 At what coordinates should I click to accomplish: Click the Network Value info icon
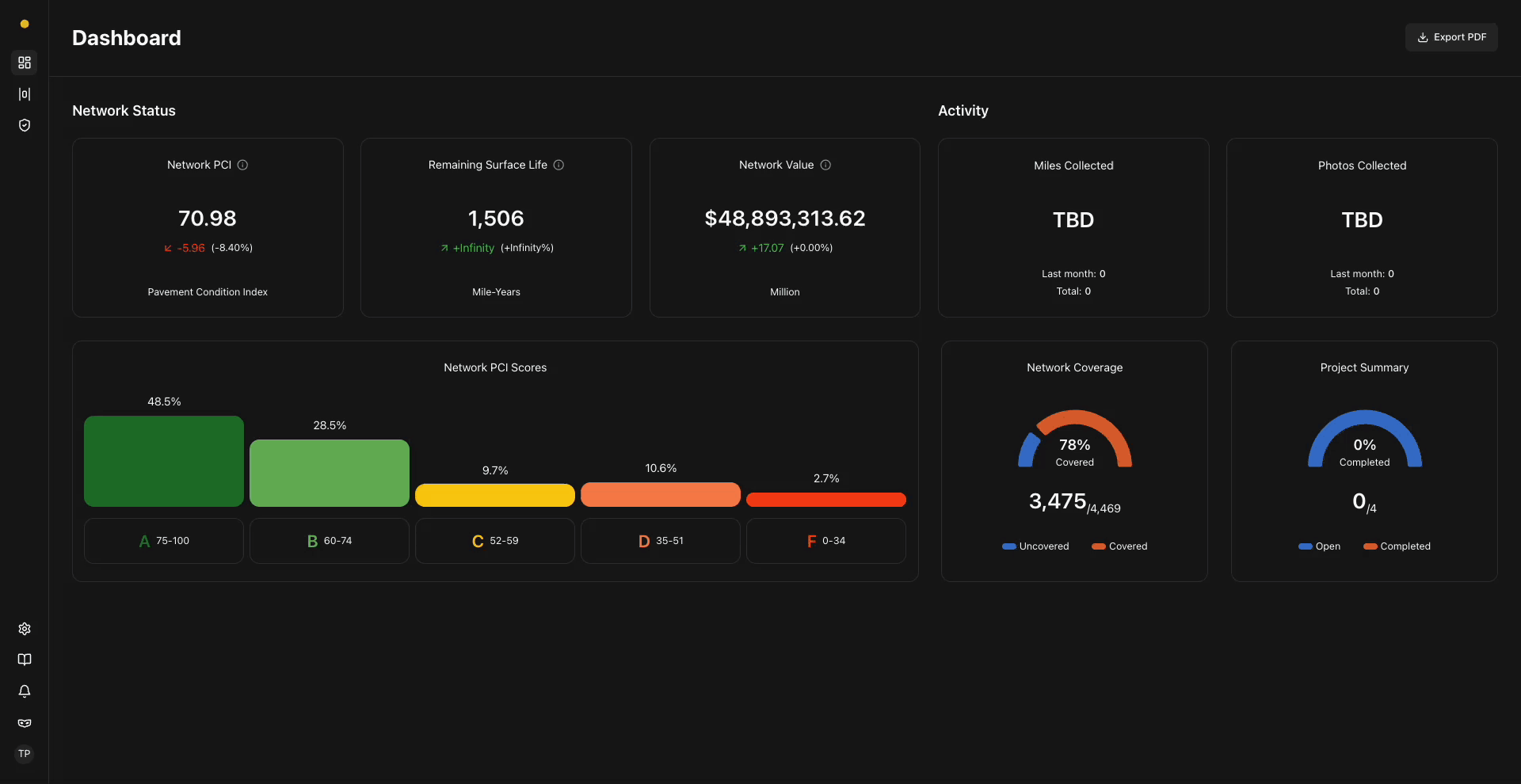(x=825, y=165)
